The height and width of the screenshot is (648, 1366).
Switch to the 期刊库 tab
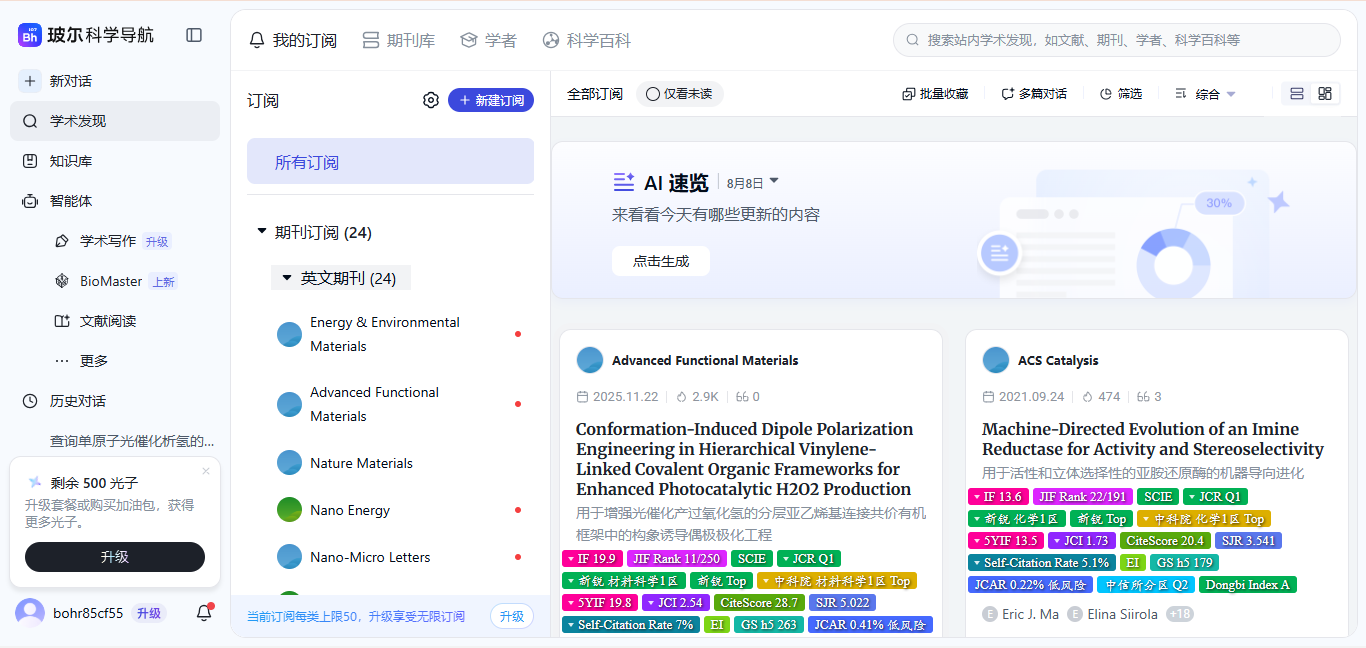click(398, 41)
